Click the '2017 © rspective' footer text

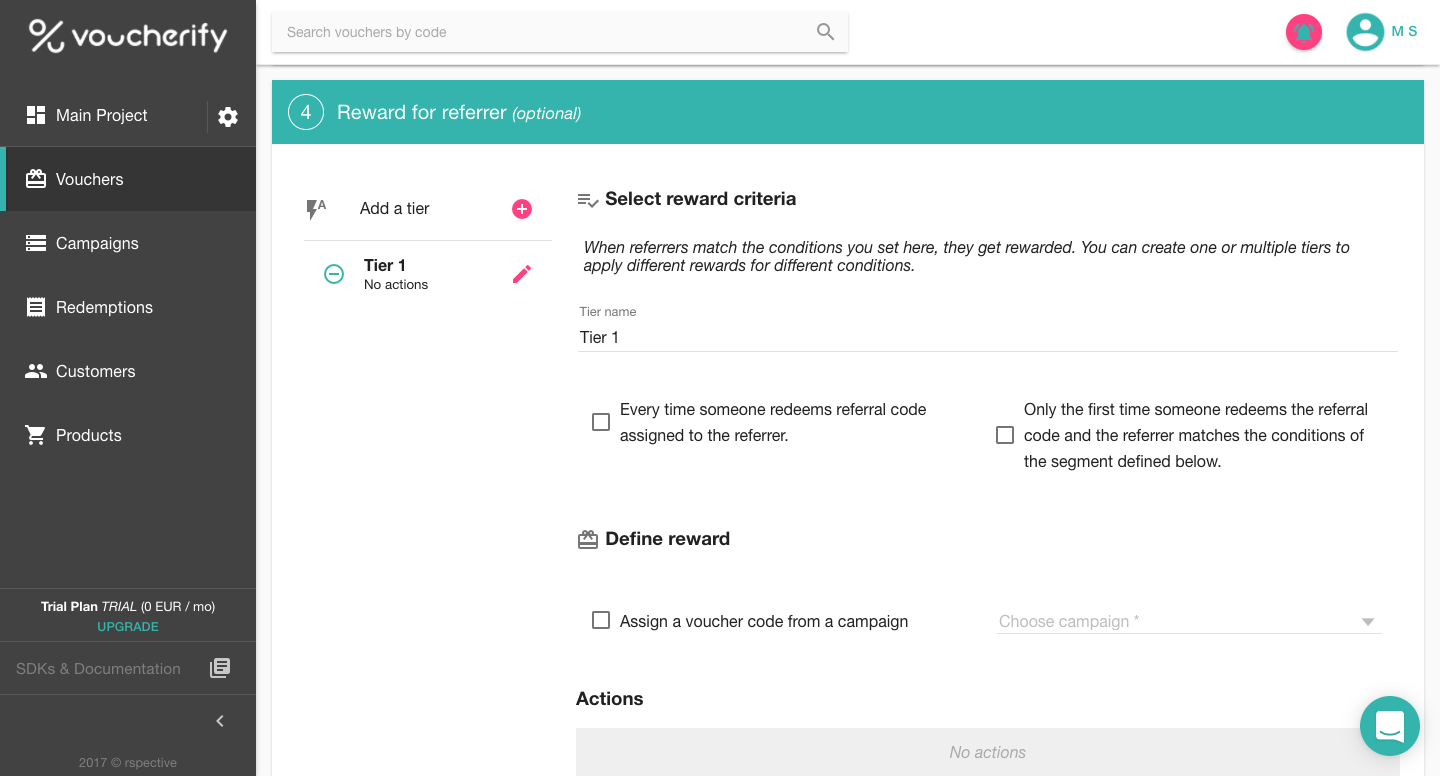pos(128,762)
